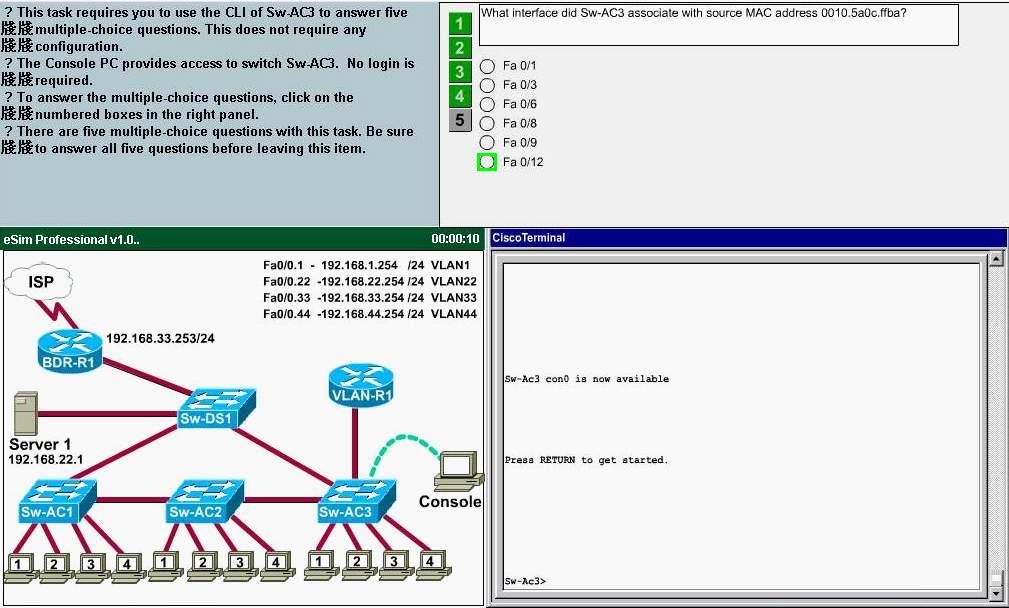
Task: Click the Server 1 tower icon
Action: 26,413
